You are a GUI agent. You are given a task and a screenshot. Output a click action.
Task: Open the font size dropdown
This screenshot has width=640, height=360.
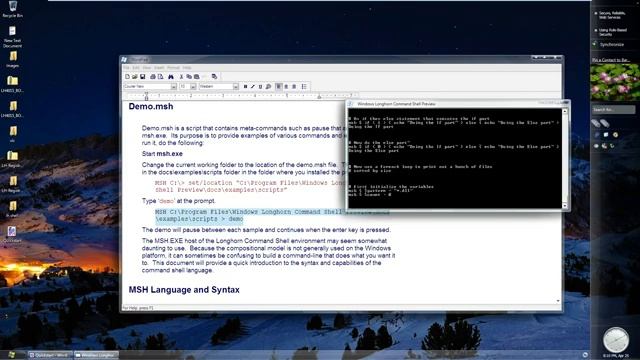pyautogui.click(x=193, y=87)
